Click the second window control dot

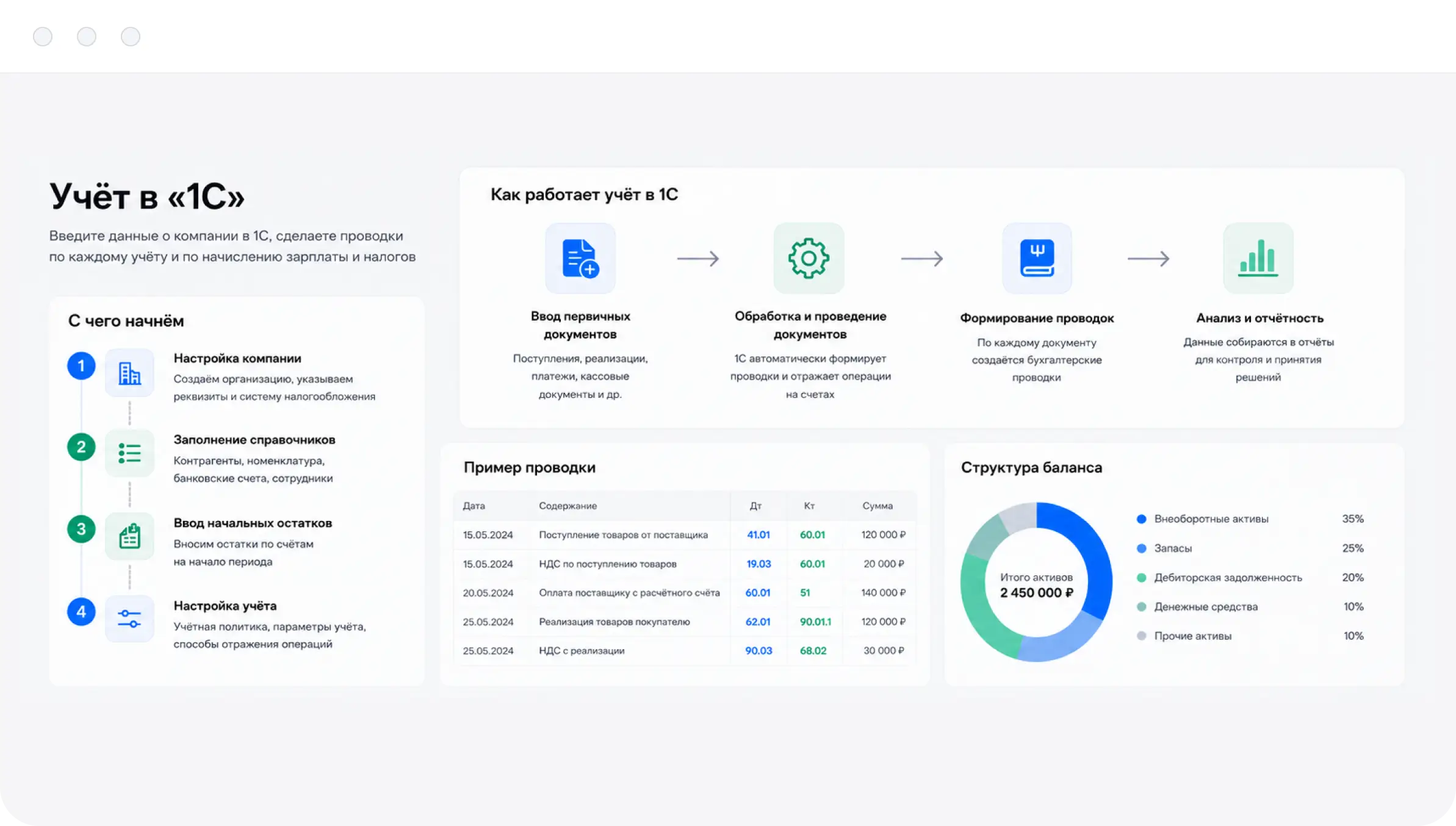pyautogui.click(x=87, y=37)
